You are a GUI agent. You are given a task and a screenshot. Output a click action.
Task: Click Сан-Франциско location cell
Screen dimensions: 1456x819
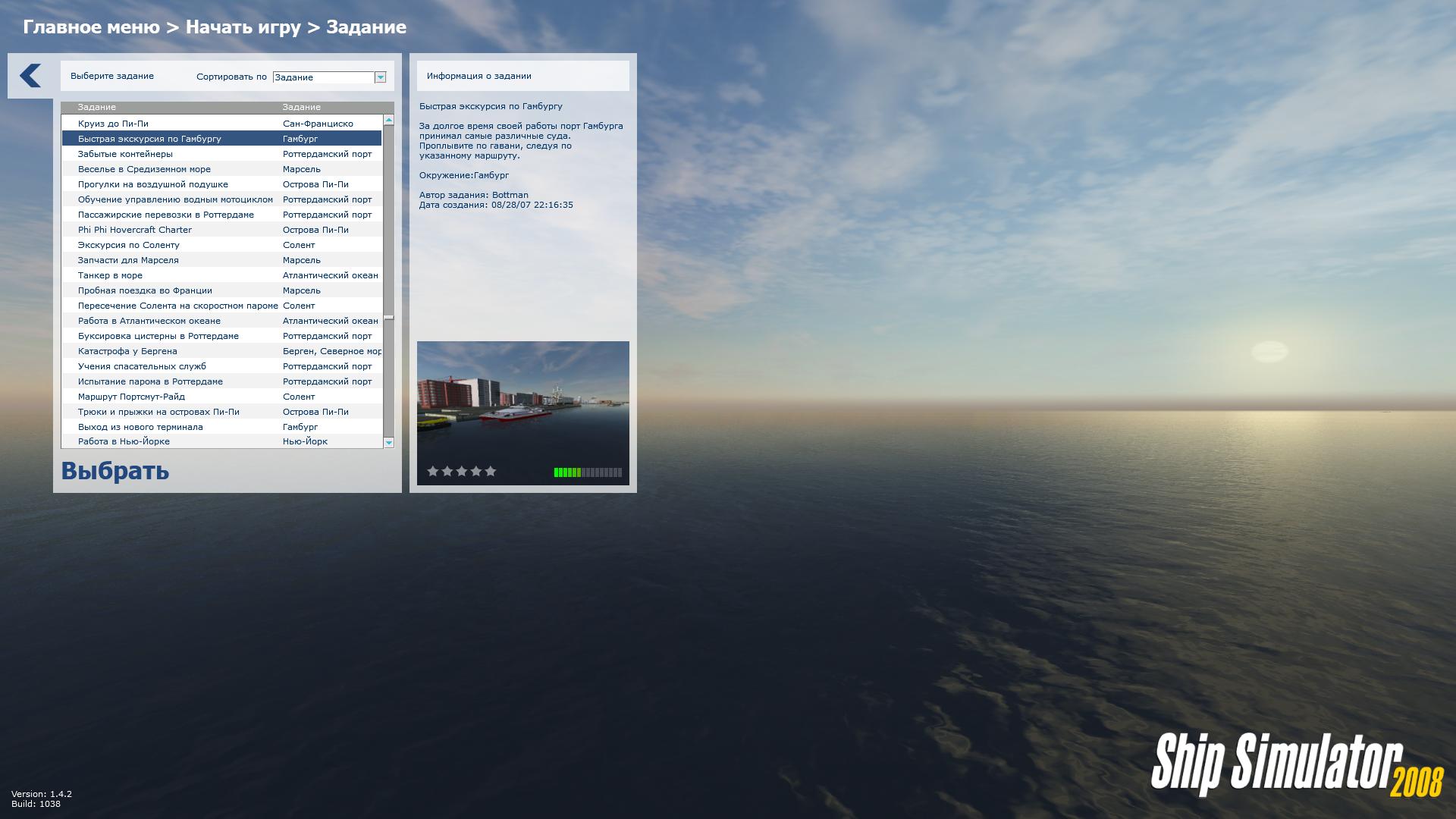click(x=318, y=124)
